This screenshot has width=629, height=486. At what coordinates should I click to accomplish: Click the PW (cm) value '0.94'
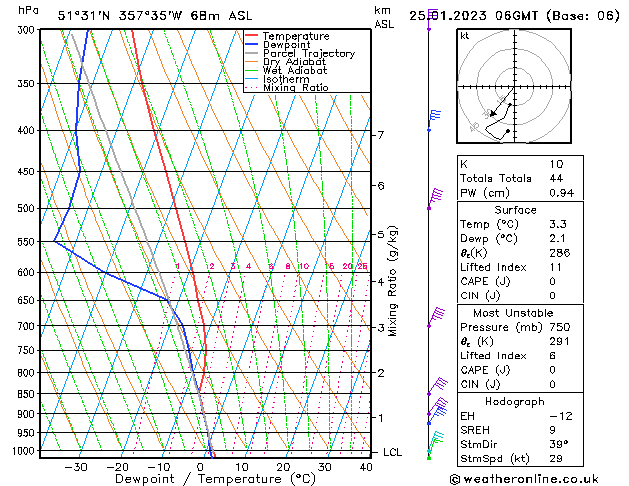point(562,193)
